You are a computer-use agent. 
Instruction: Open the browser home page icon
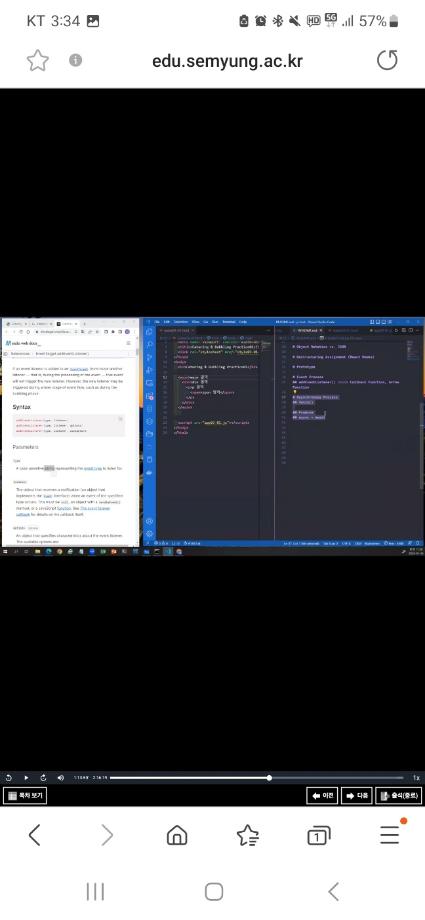[x=177, y=835]
